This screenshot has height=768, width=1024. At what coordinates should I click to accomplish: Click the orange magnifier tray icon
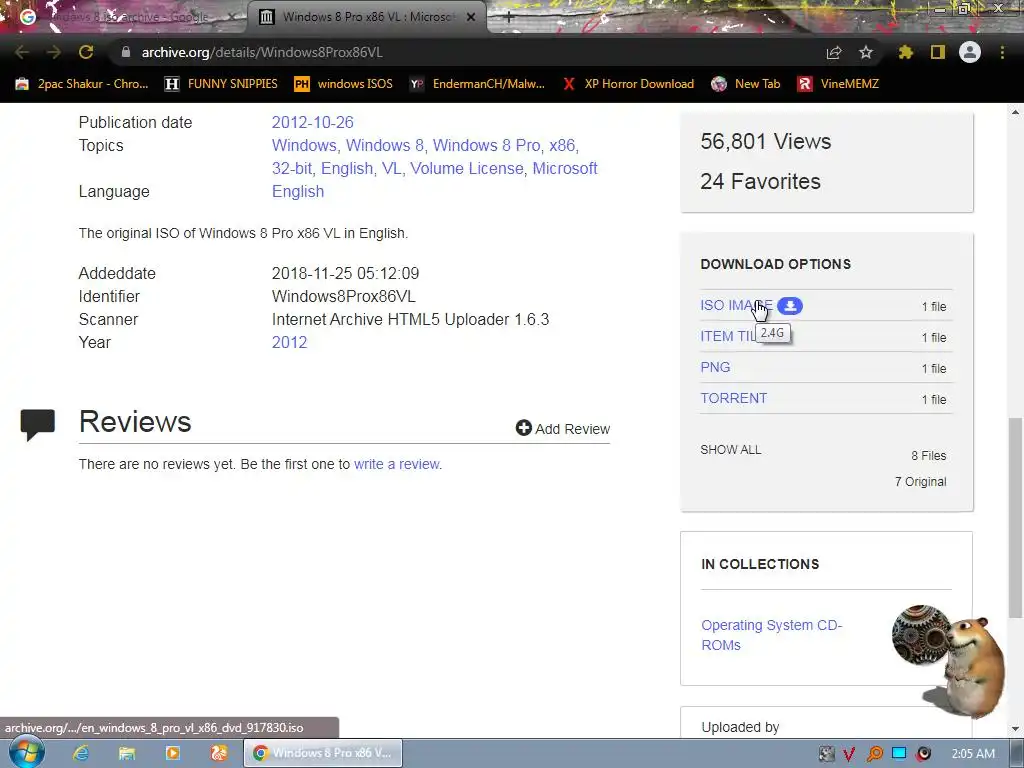coord(874,754)
